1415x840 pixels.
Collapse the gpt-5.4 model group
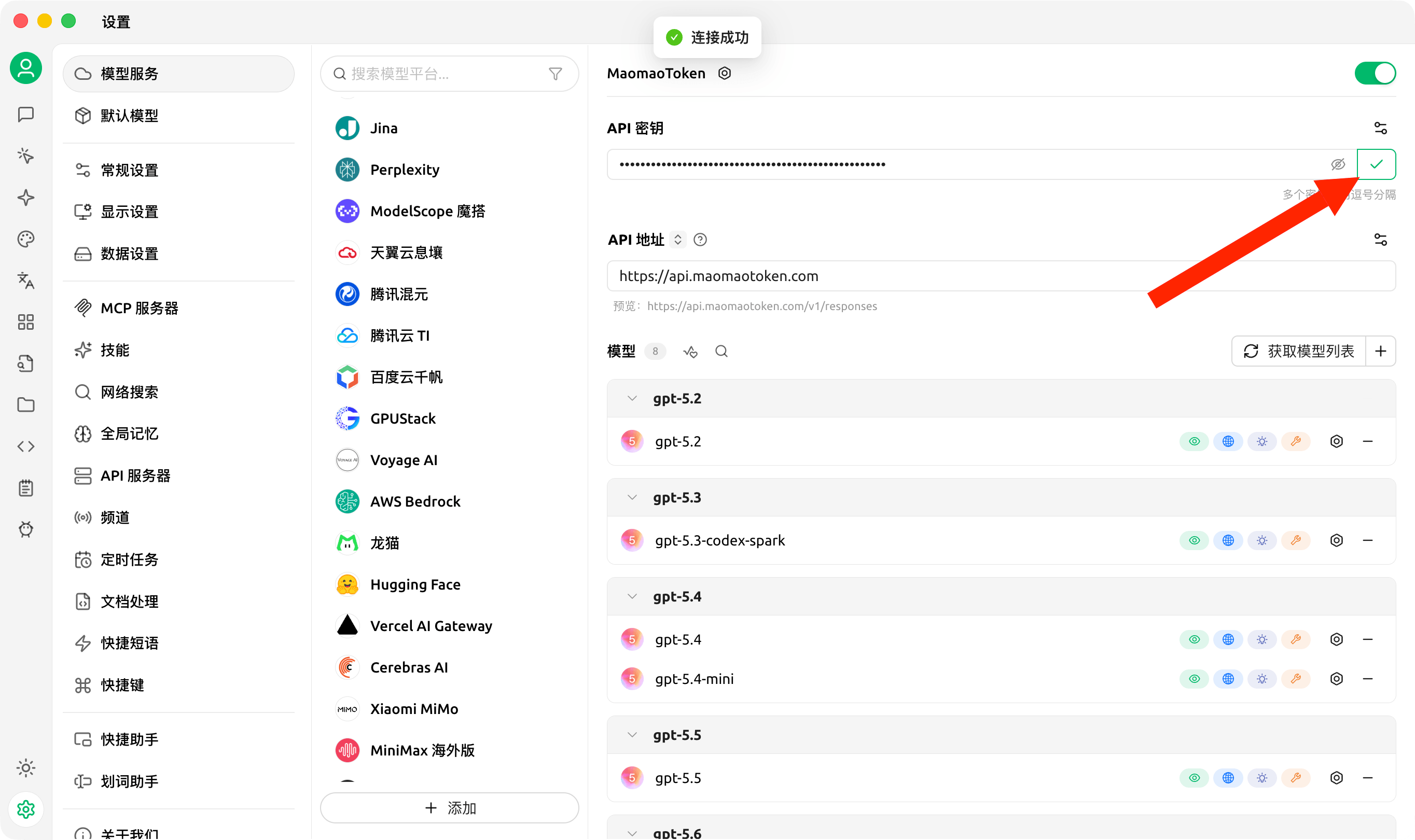(x=632, y=597)
